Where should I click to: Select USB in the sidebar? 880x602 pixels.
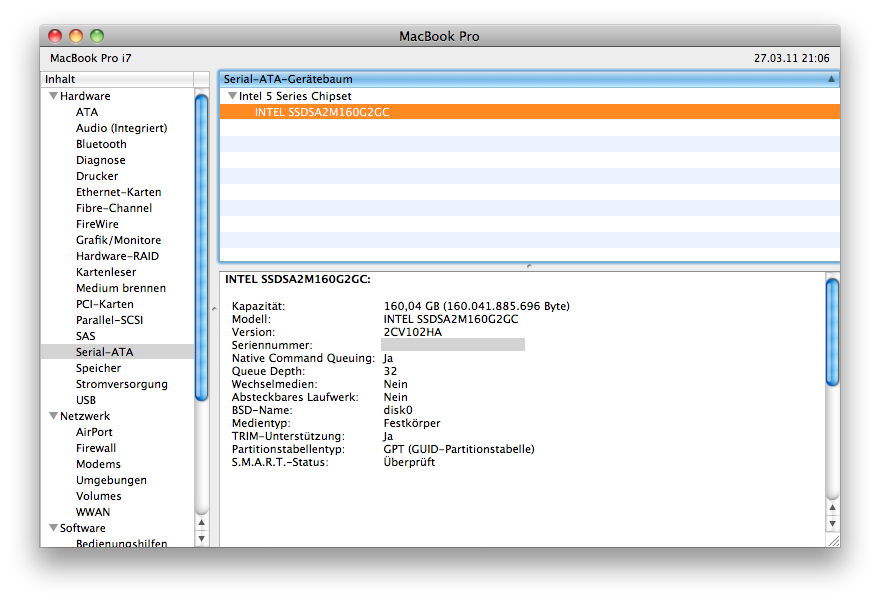pos(86,400)
